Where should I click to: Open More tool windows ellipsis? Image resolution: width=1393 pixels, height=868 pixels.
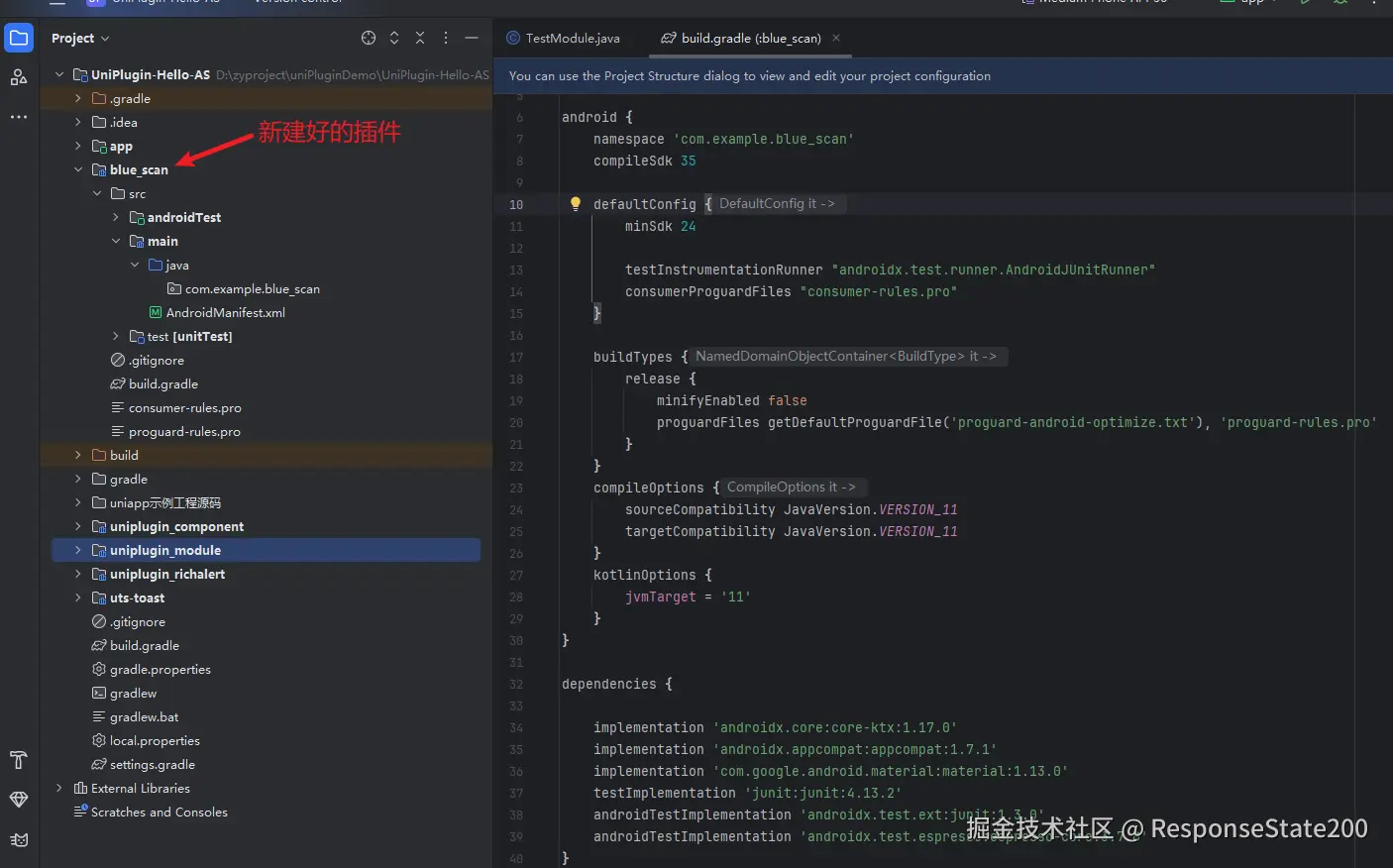pyautogui.click(x=19, y=117)
